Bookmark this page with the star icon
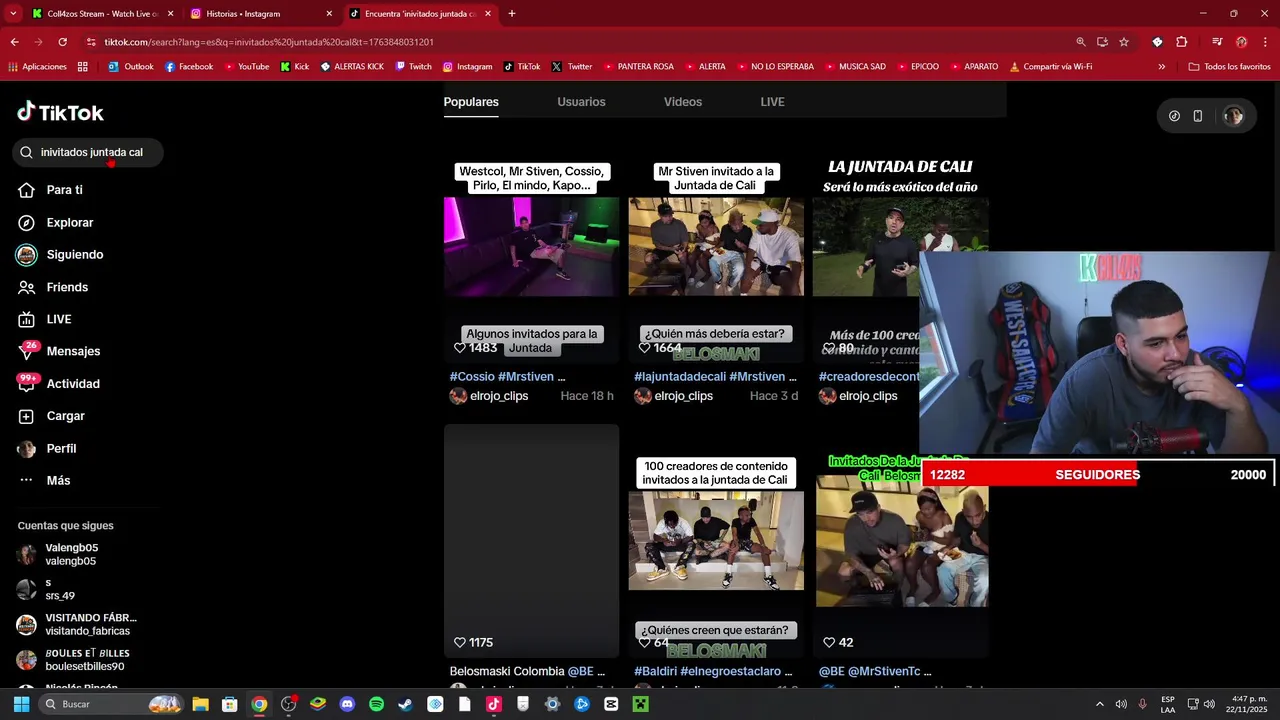This screenshot has height=720, width=1280. click(1124, 42)
